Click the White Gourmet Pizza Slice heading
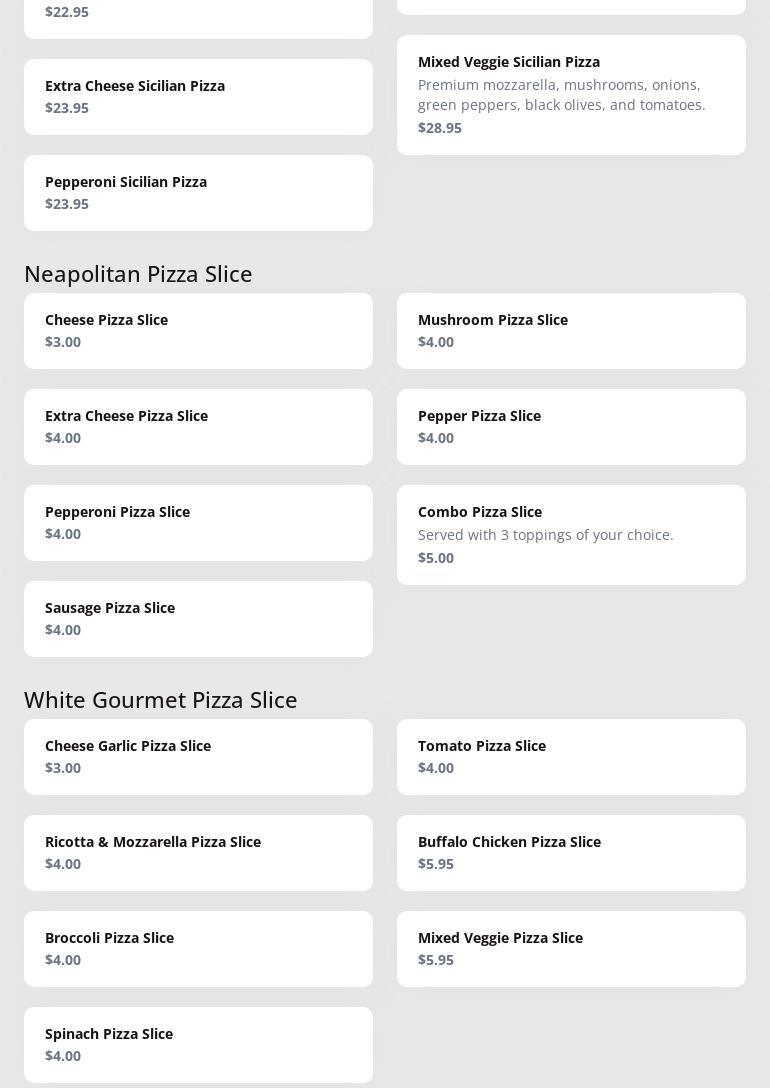Screen dimensions: 770x1088 [x=160, y=699]
